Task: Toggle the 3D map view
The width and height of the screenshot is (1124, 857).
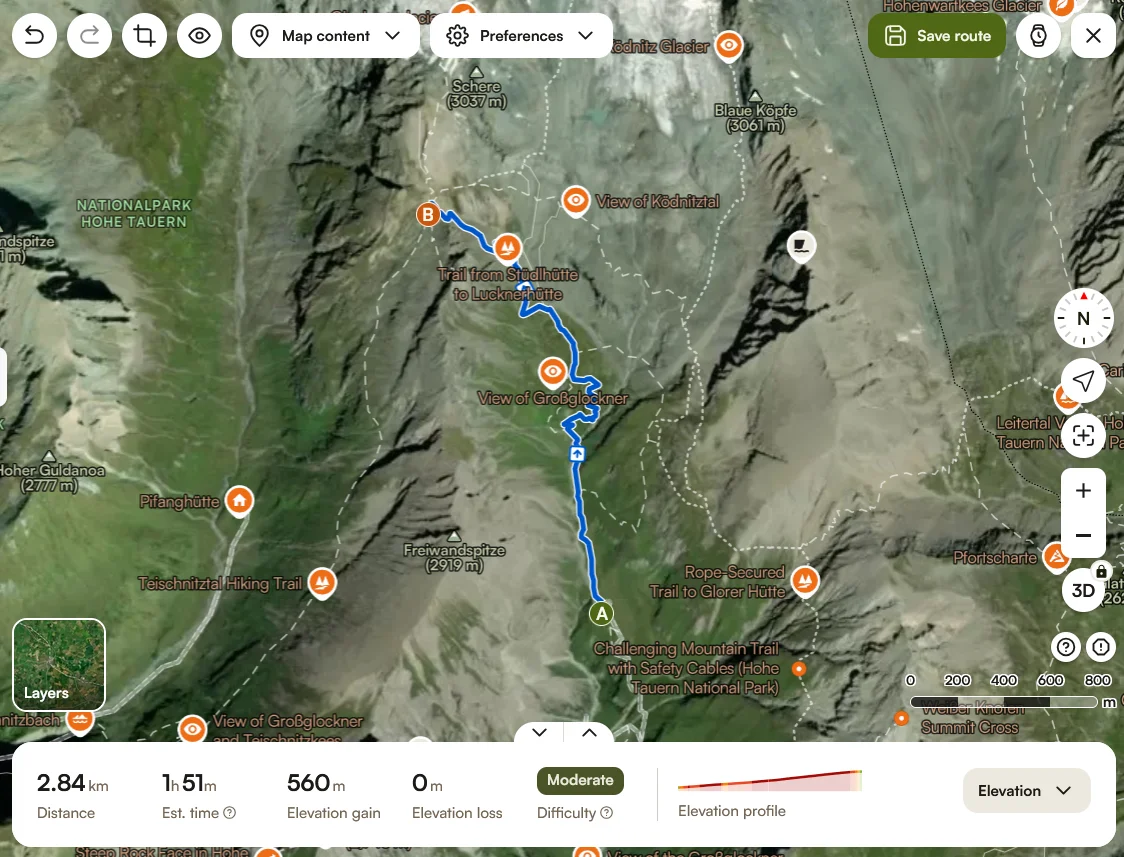Action: point(1083,590)
